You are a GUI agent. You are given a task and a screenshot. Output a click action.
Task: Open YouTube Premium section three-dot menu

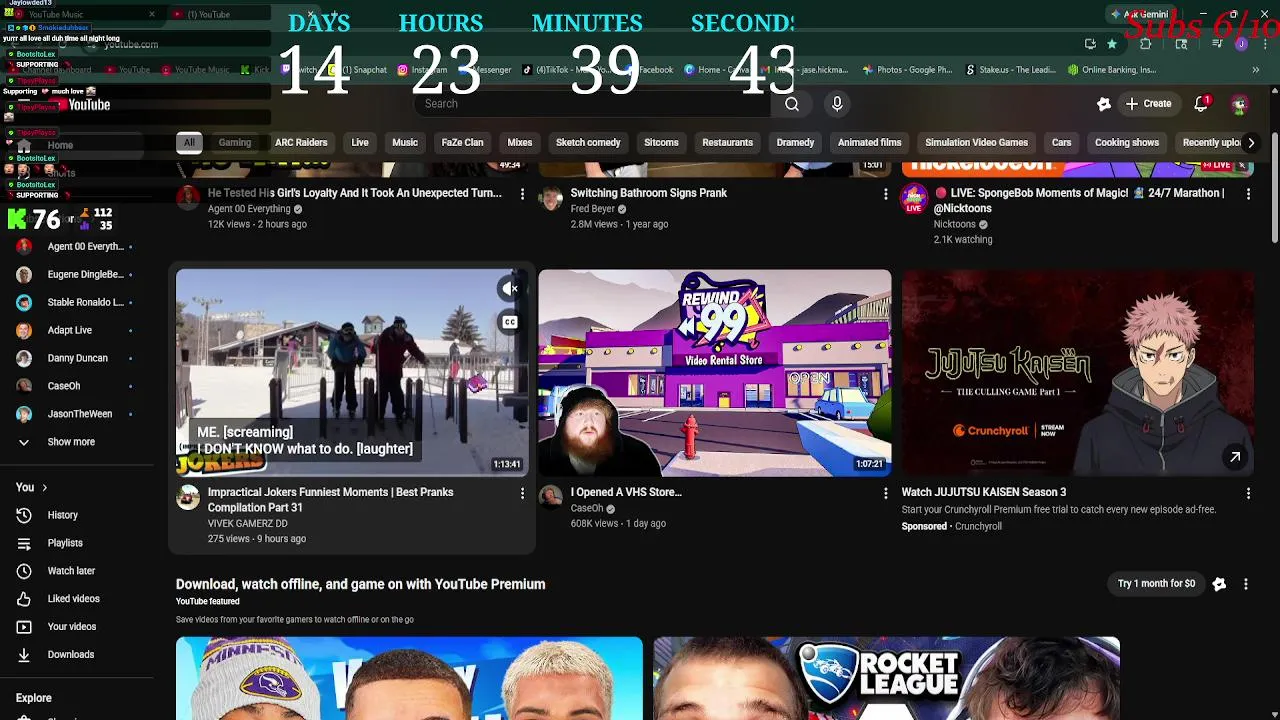coord(1246,584)
